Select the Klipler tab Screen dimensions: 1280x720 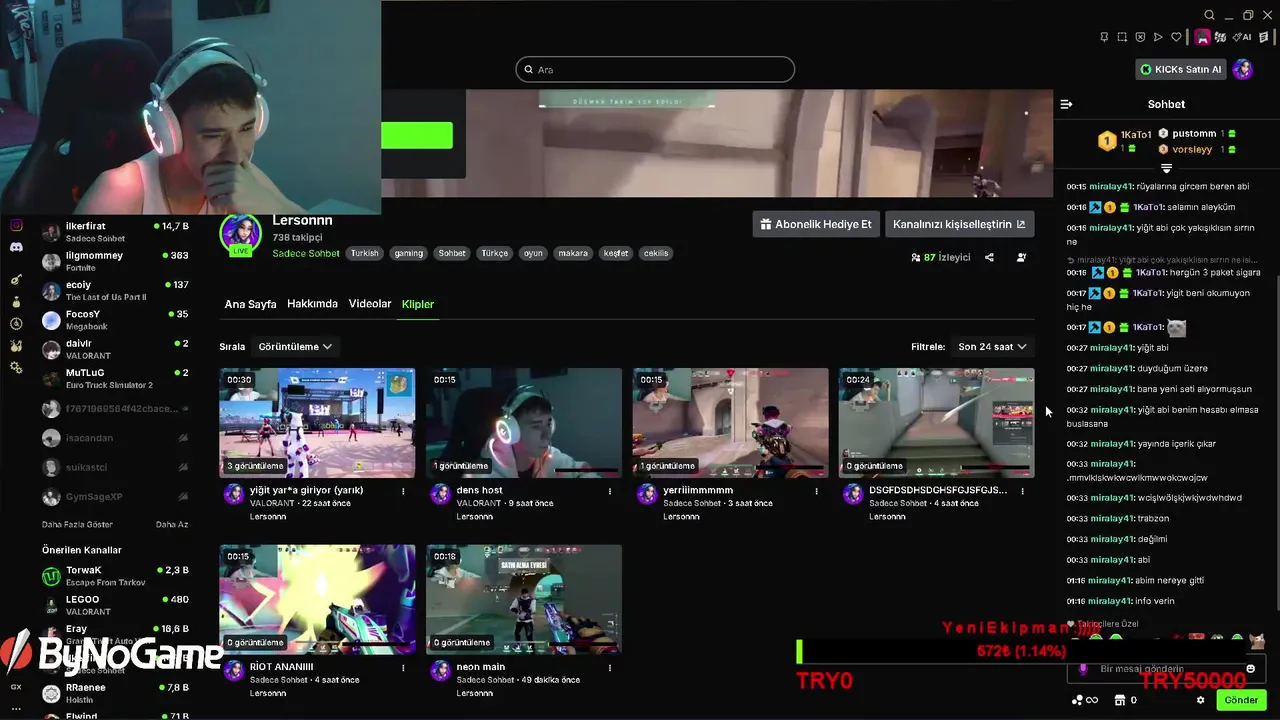pos(418,304)
